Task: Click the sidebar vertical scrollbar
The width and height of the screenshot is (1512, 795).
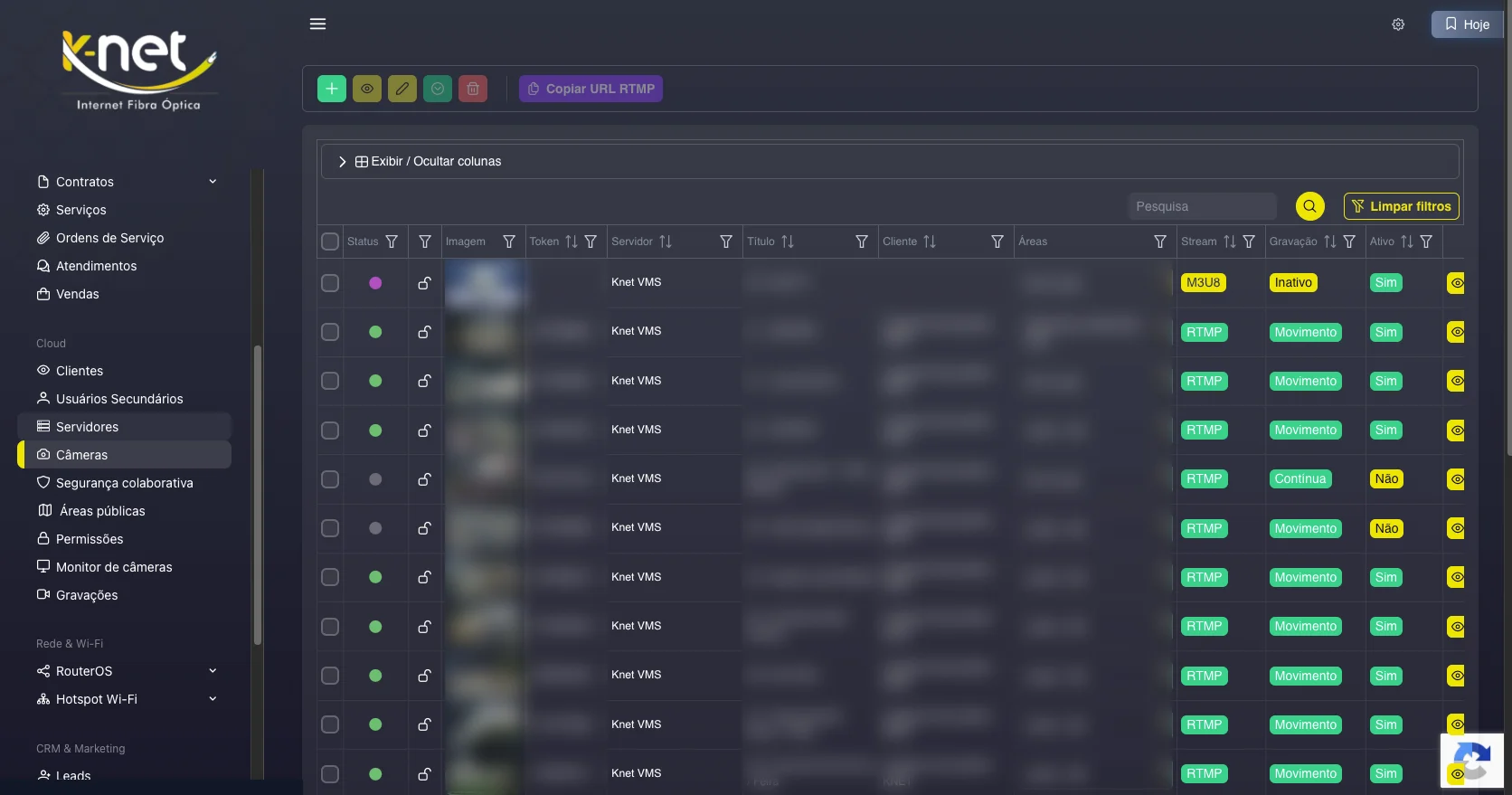Action: [x=258, y=495]
